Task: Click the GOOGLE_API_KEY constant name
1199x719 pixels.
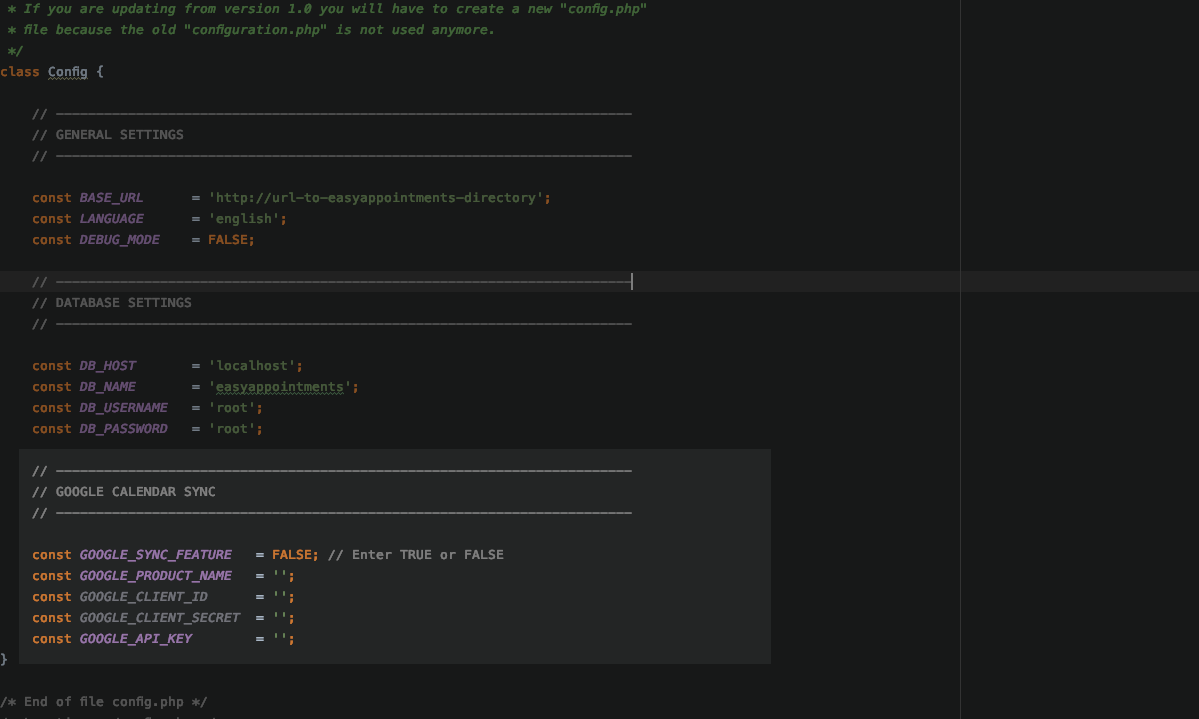Action: [x=135, y=639]
